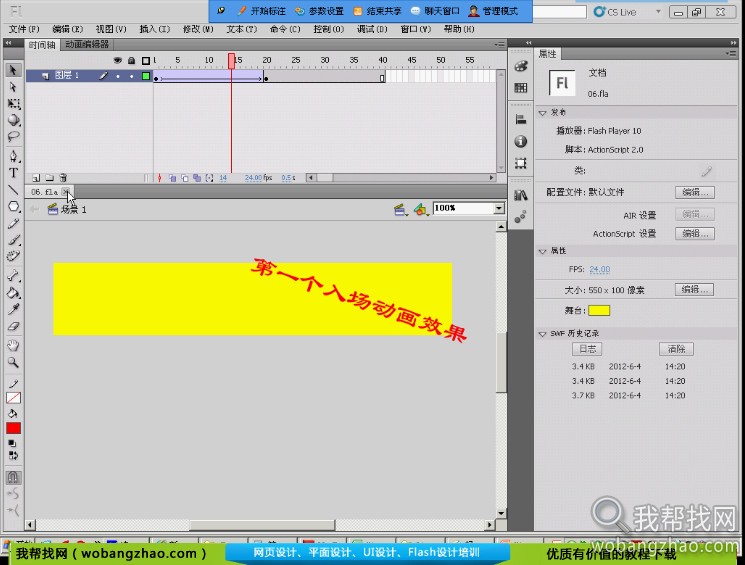Select the Subselection tool
The image size is (745, 565).
[13, 87]
